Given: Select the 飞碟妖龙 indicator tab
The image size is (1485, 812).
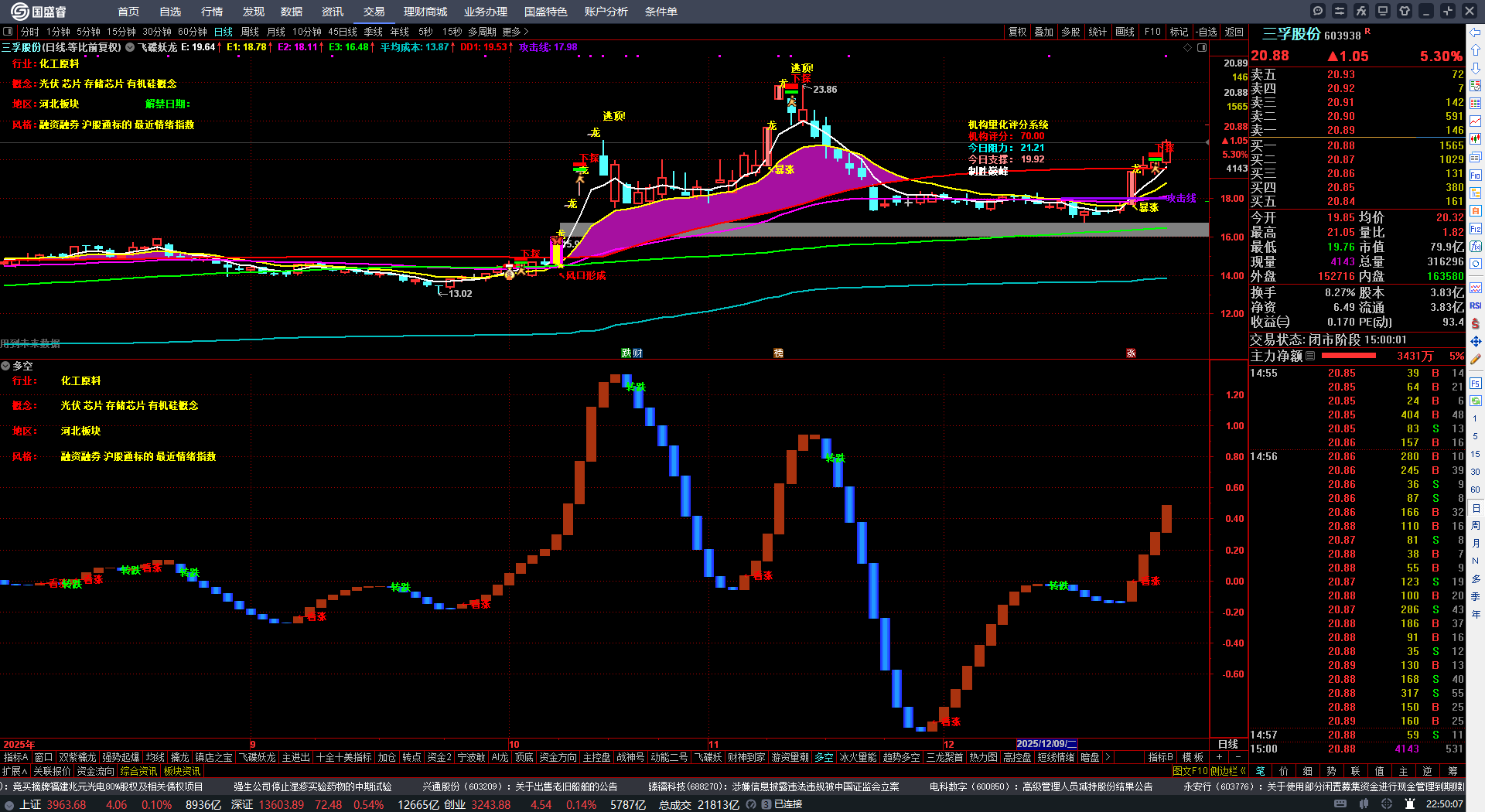Looking at the screenshot, I should coord(258,757).
